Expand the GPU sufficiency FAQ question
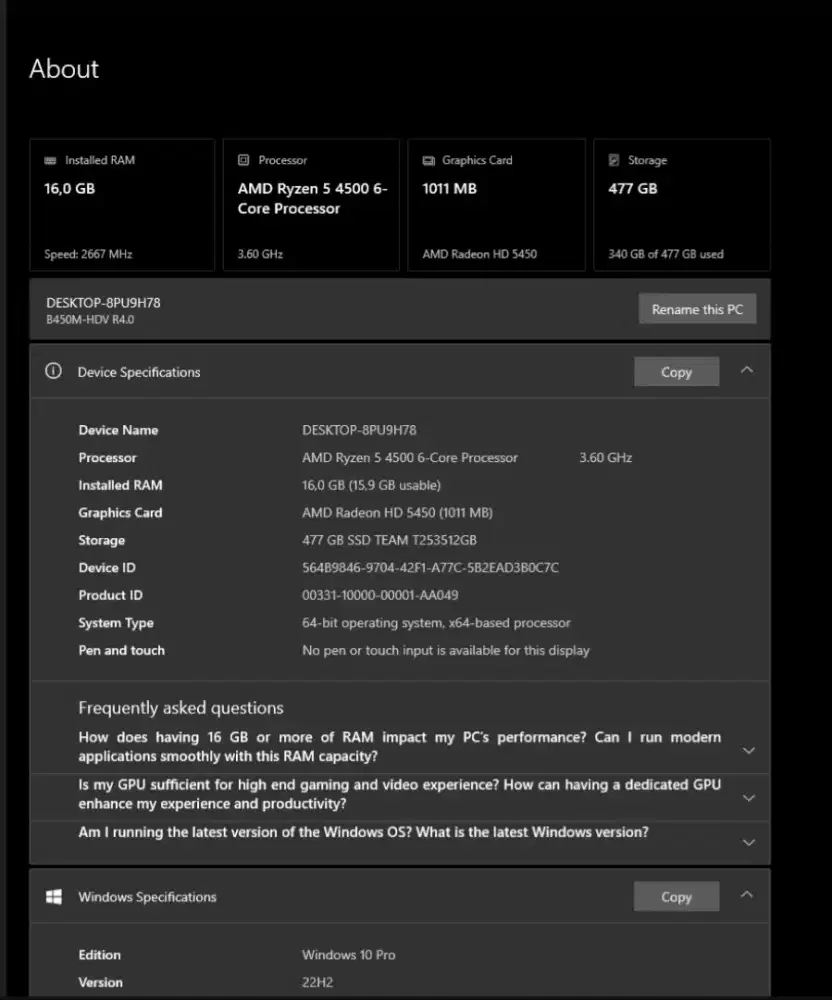The image size is (832, 1000). [748, 797]
